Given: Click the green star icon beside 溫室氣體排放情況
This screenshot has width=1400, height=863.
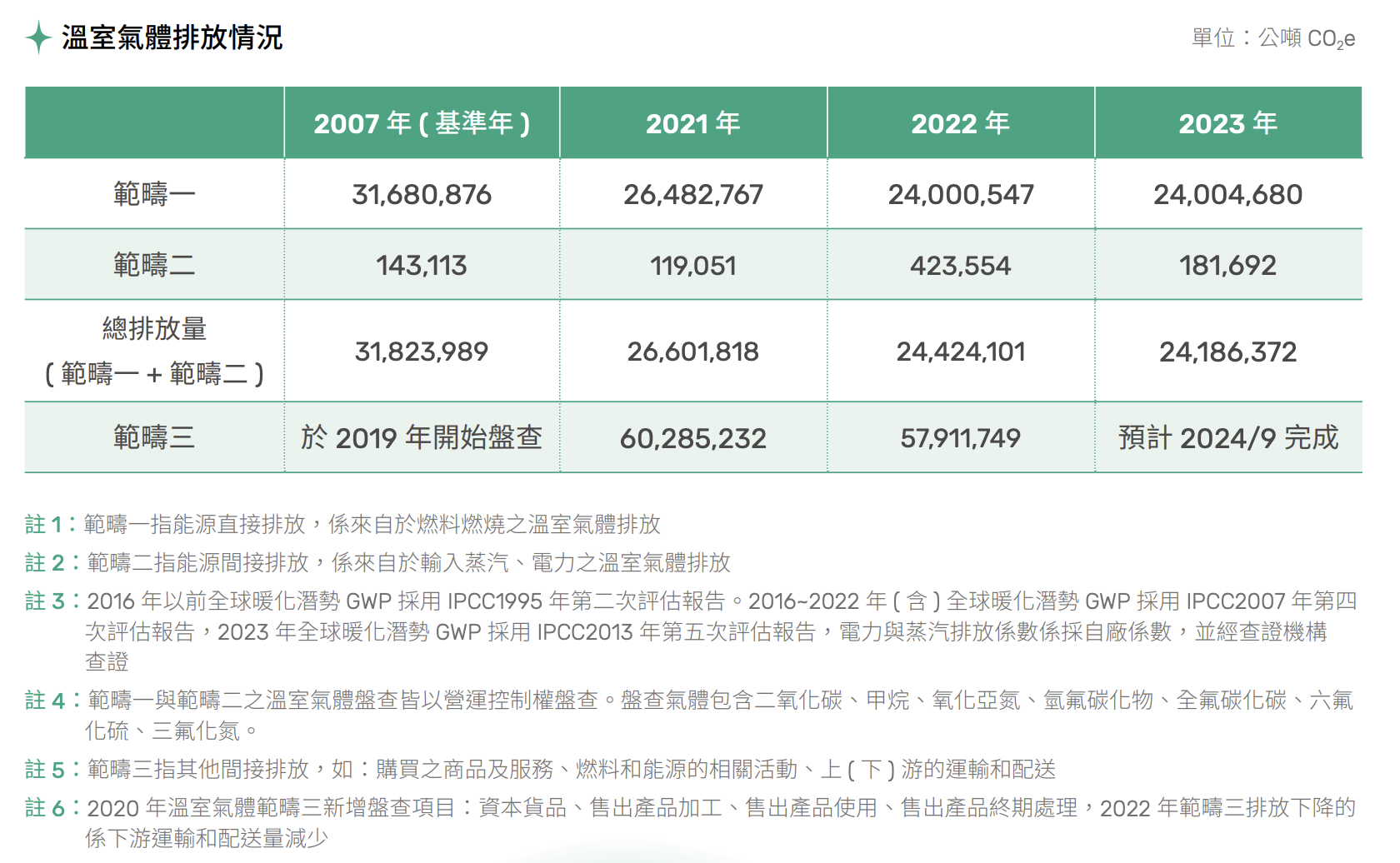Looking at the screenshot, I should [38, 38].
